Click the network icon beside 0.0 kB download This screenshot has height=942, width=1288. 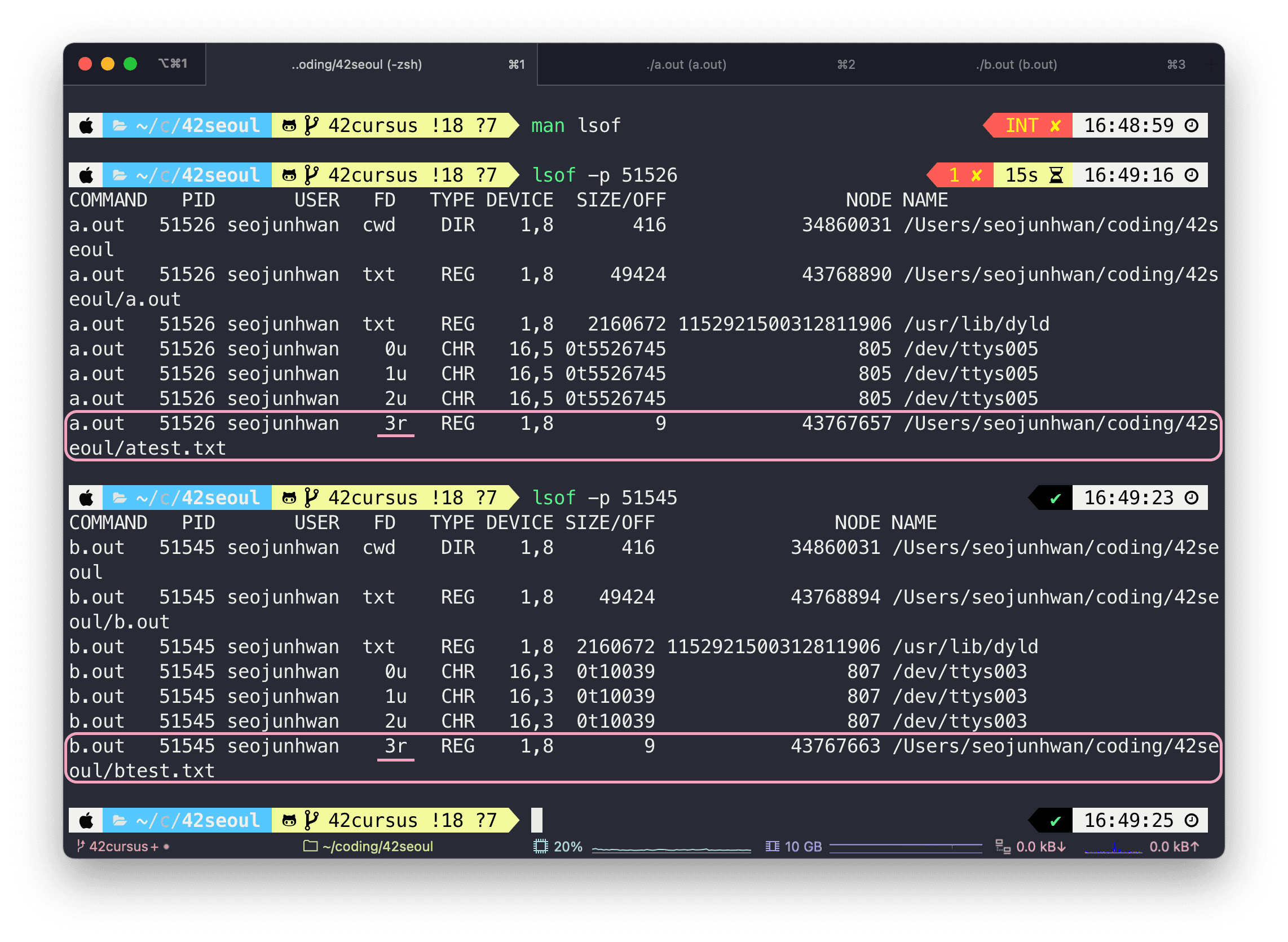[1003, 846]
